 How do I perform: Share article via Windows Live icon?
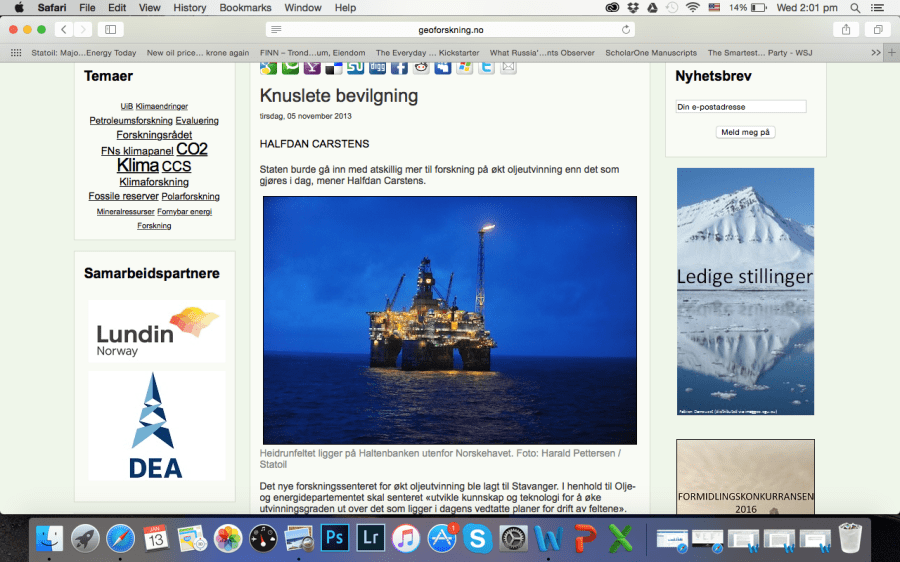click(x=464, y=68)
